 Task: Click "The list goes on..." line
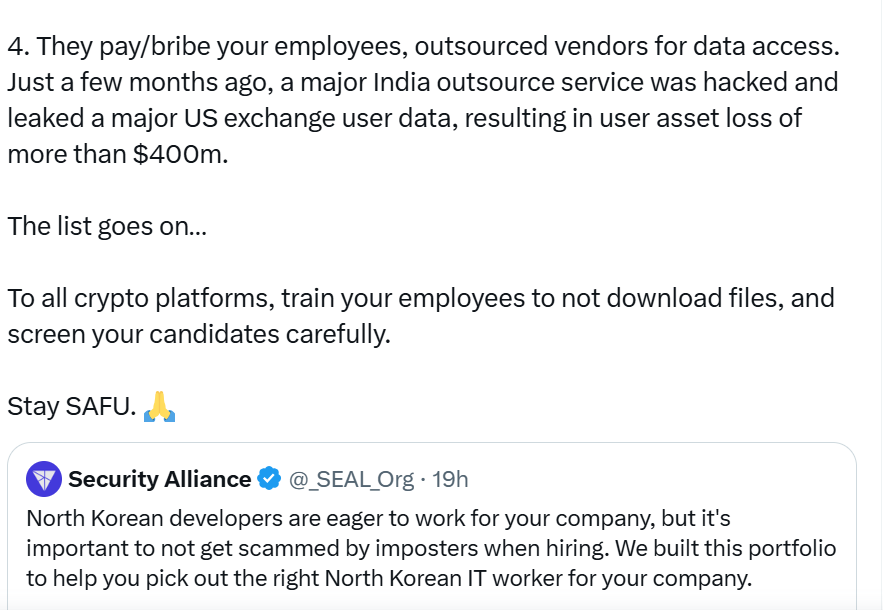coord(107,226)
